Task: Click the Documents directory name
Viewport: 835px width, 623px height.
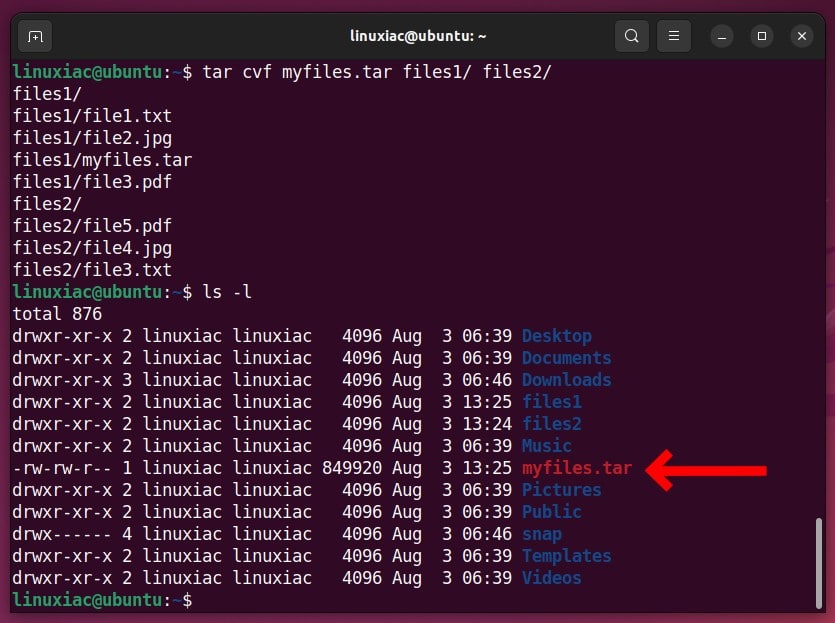Action: pos(567,358)
